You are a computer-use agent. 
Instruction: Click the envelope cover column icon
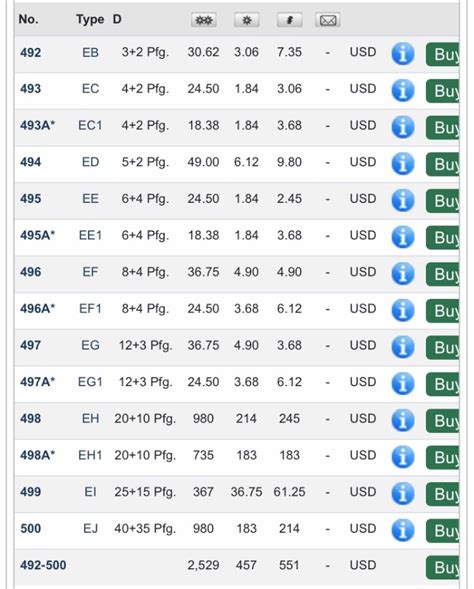pyautogui.click(x=328, y=20)
